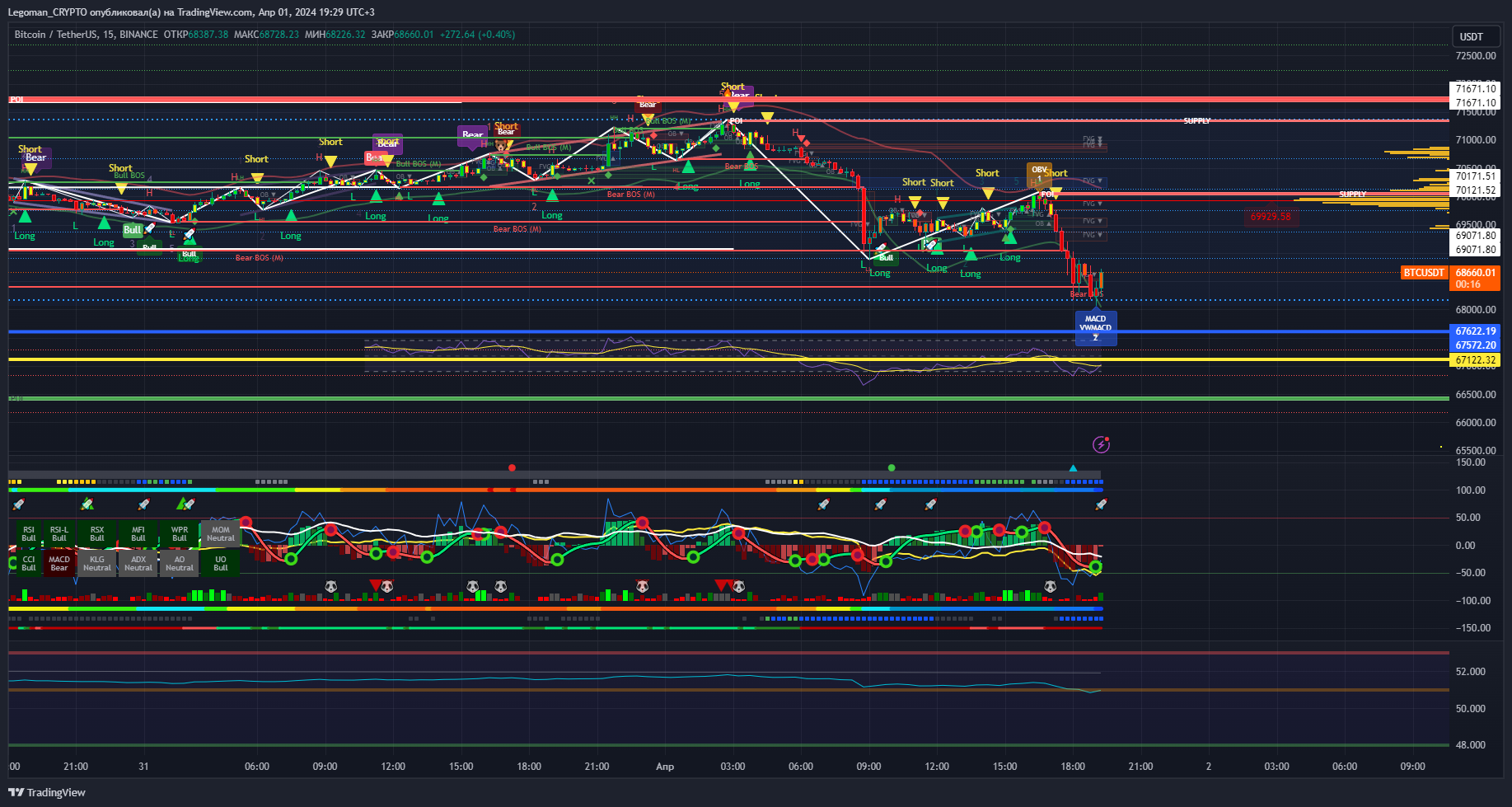This screenshot has width=1512, height=807.
Task: Select the AO Neutral indicator badge
Action: pyautogui.click(x=180, y=564)
